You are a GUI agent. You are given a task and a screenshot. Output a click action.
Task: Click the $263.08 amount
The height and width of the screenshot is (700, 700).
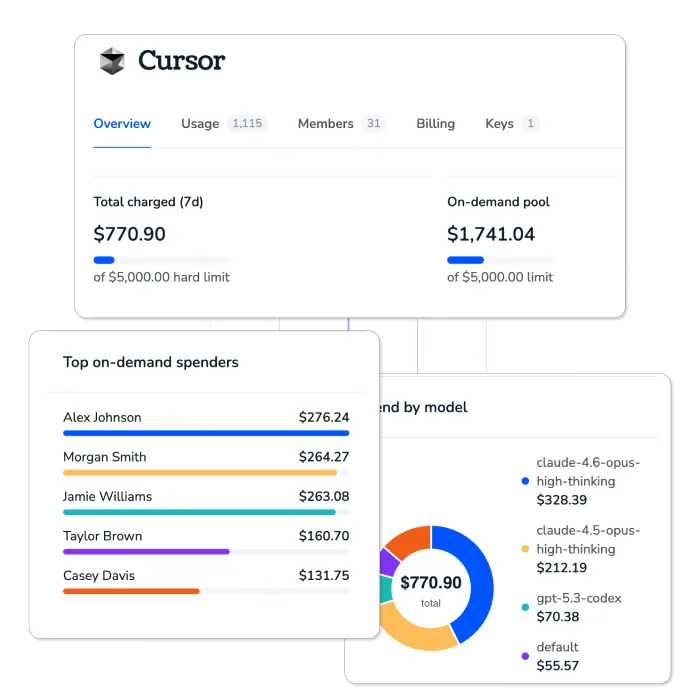tap(324, 496)
